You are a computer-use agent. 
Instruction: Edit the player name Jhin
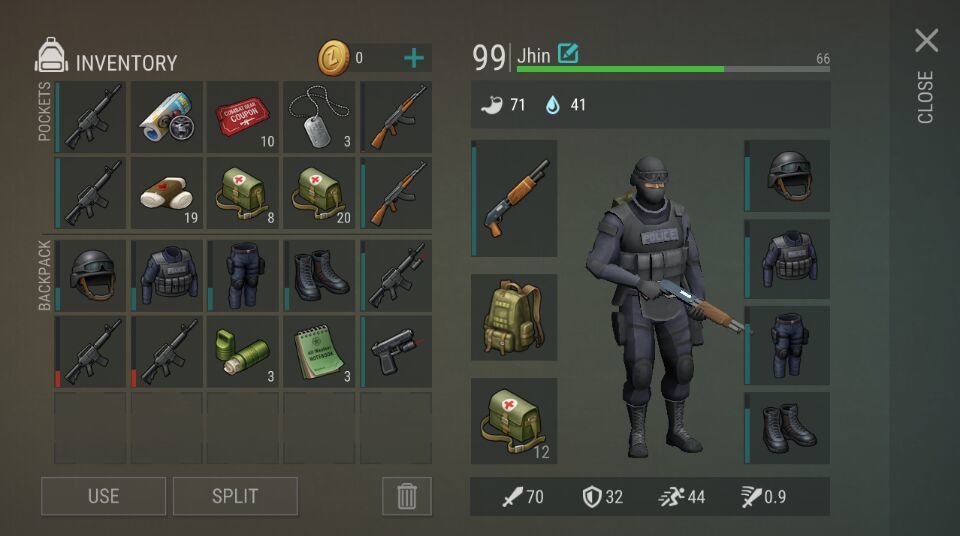[x=568, y=53]
